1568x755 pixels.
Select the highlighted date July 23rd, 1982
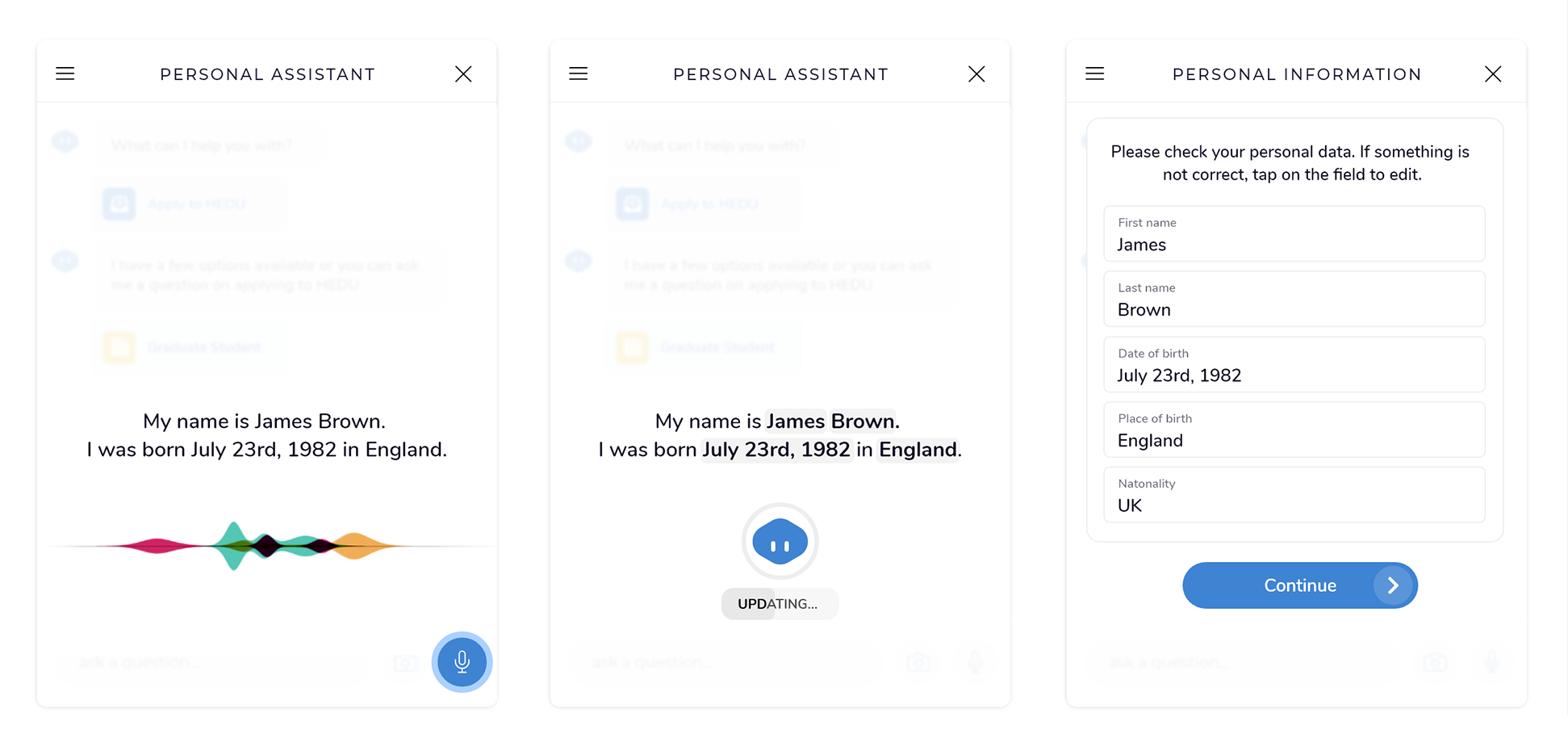coord(776,450)
